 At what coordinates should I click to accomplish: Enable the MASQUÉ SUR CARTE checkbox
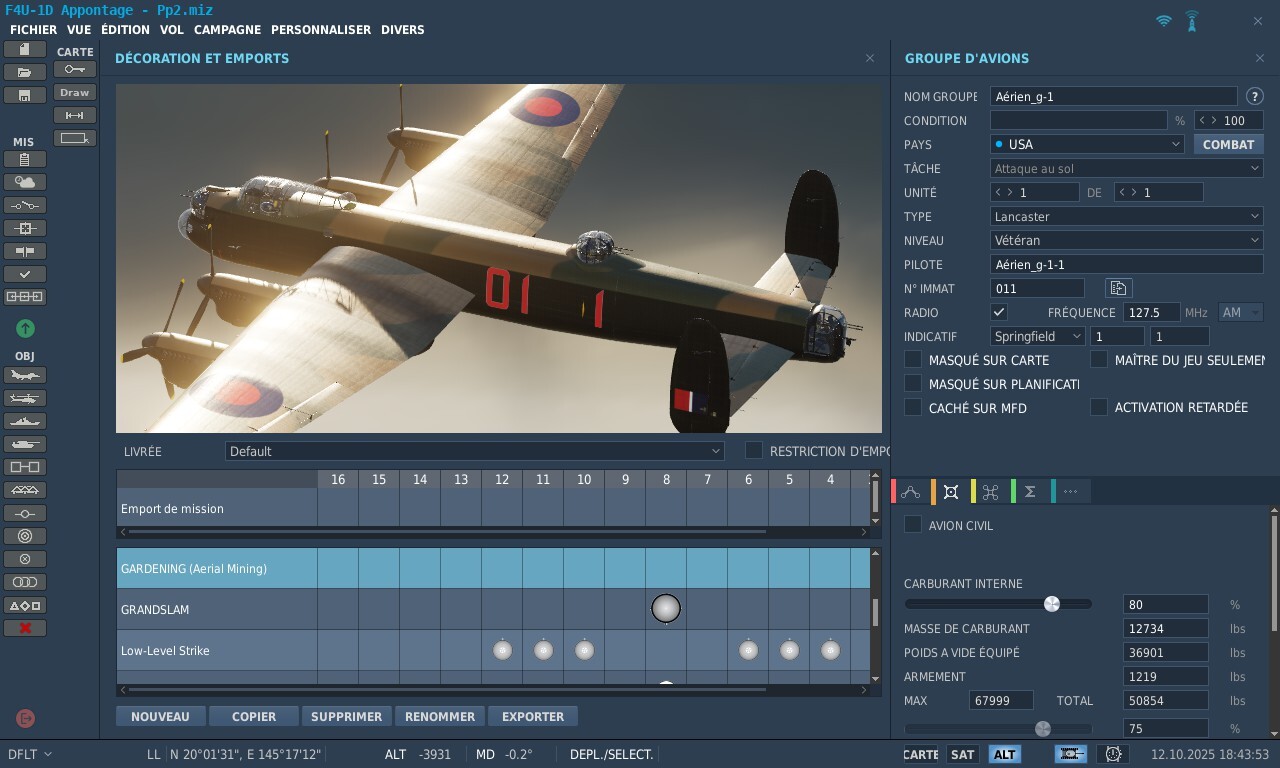(913, 359)
